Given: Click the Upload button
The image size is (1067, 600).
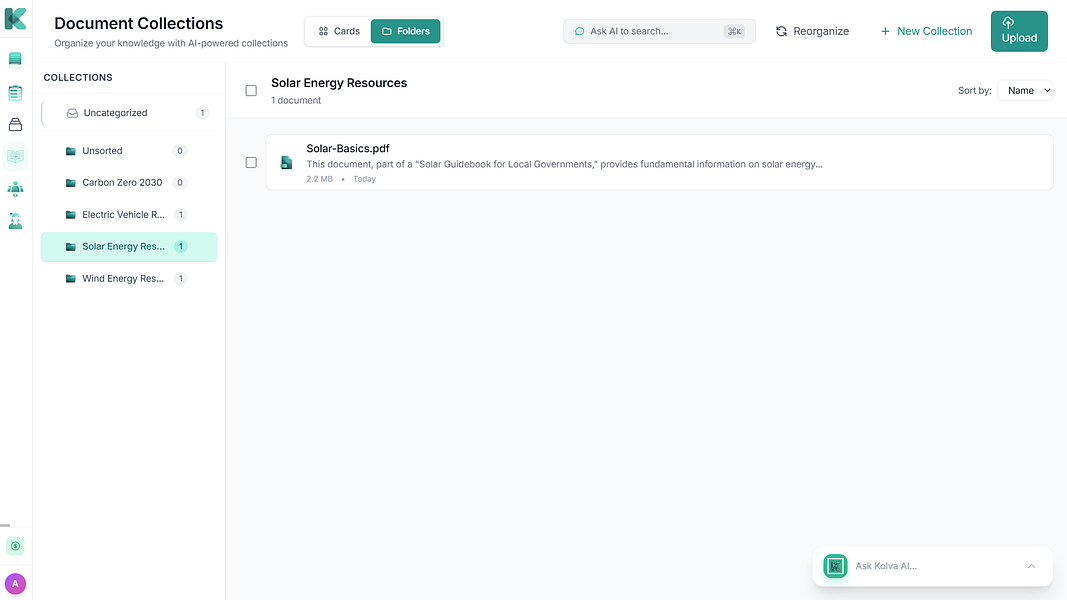Looking at the screenshot, I should tap(1019, 31).
